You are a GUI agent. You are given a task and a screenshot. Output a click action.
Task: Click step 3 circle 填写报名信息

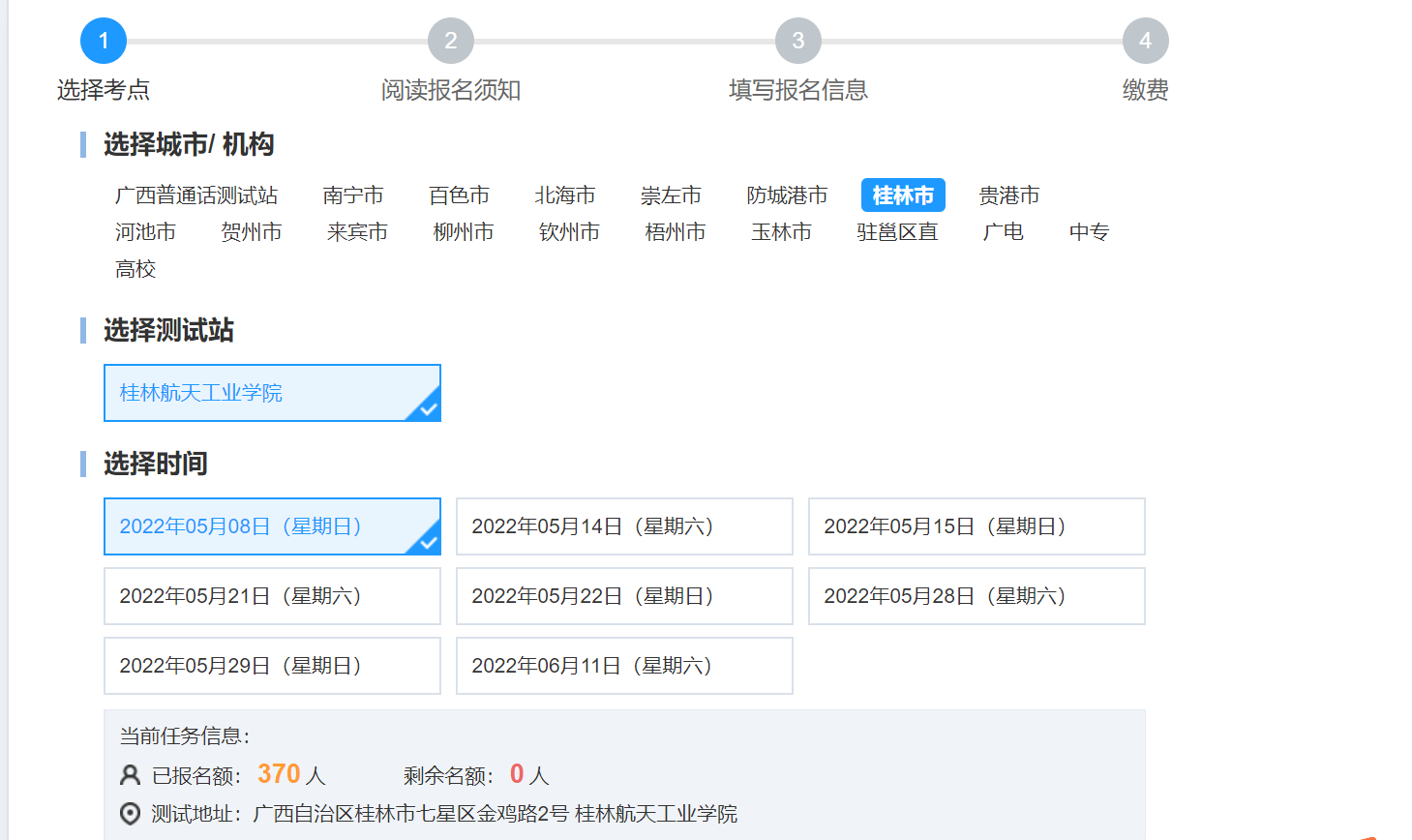(797, 41)
